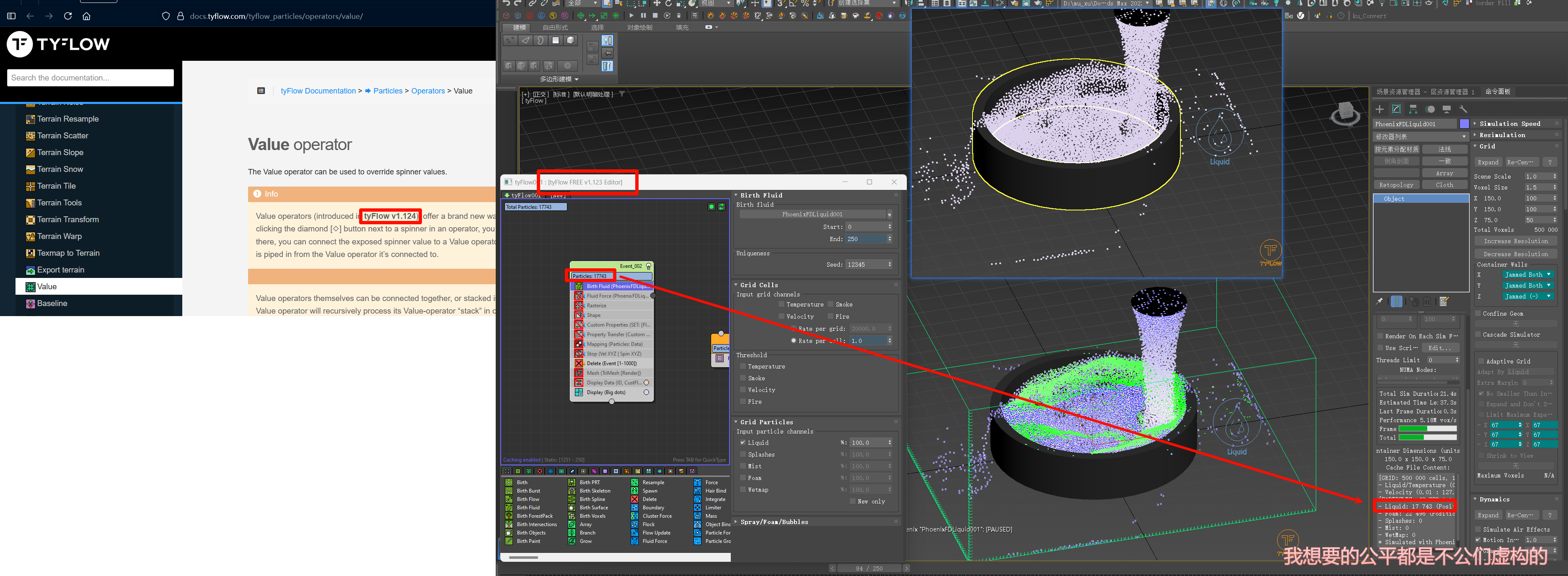Open the Utilities wrench panel icon
Image resolution: width=1568 pixels, height=576 pixels.
(x=1463, y=109)
